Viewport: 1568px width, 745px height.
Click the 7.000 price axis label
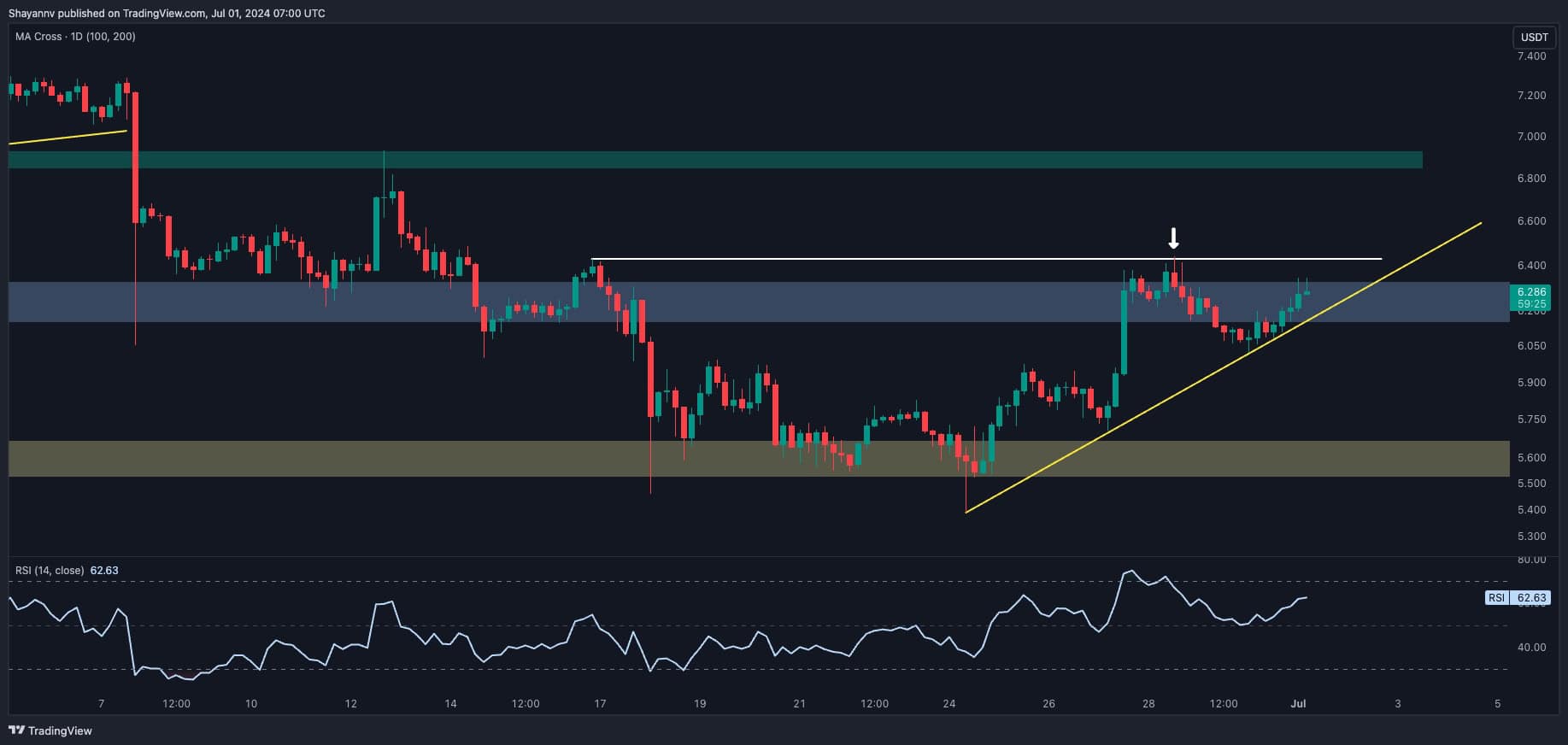click(x=1531, y=137)
